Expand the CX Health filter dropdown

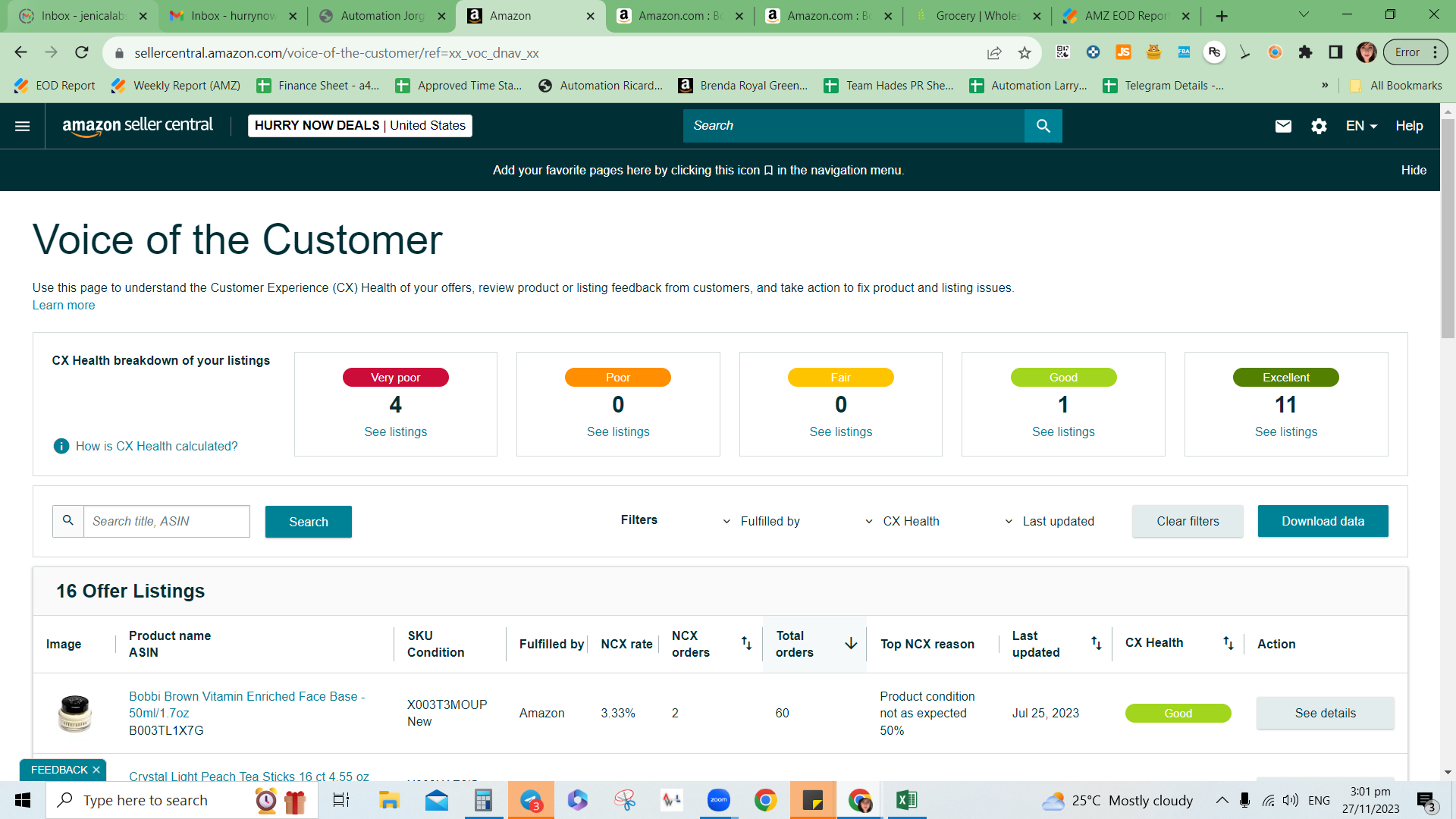pos(902,521)
